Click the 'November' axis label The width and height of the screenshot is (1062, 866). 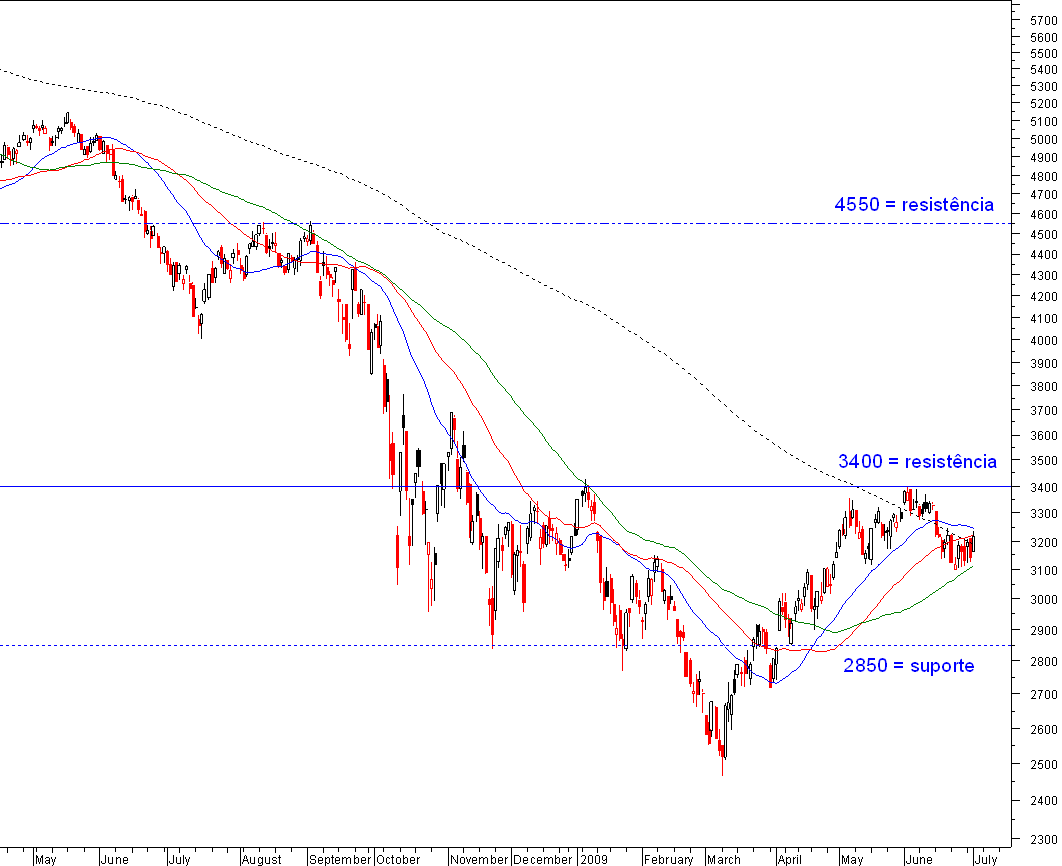click(x=479, y=859)
